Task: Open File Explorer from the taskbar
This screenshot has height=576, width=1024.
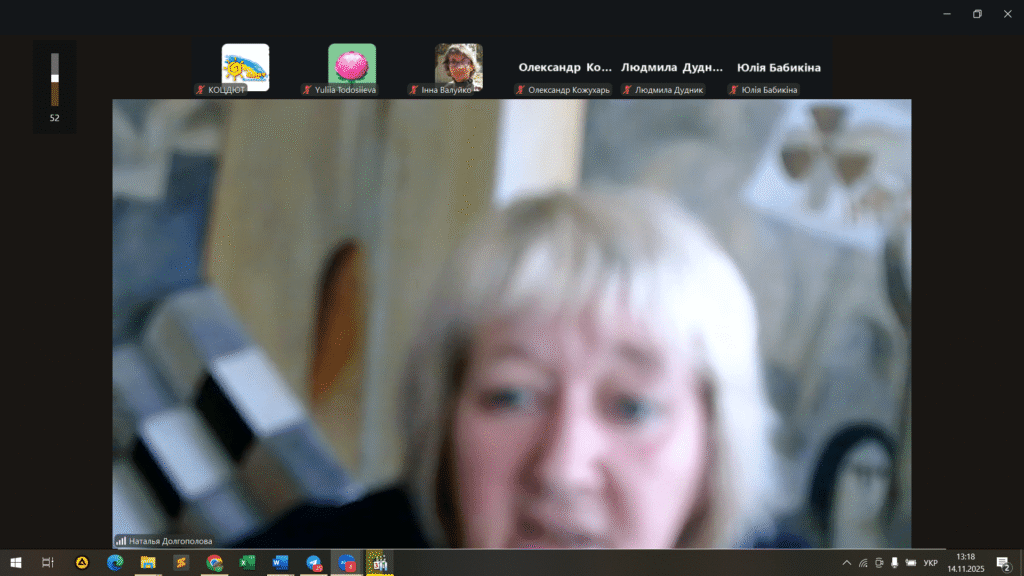Action: click(x=148, y=563)
